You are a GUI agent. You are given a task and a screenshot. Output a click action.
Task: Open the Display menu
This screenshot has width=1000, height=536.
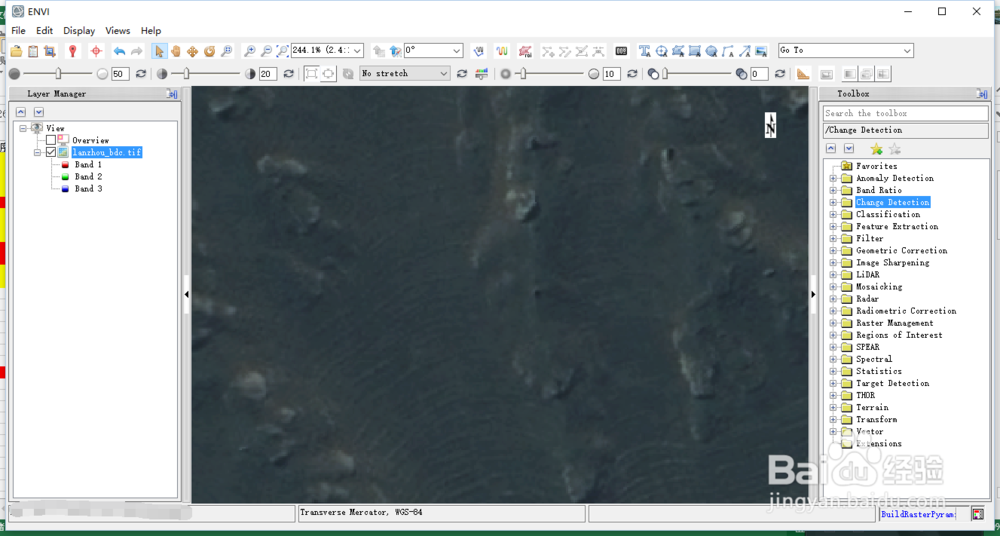(x=79, y=31)
